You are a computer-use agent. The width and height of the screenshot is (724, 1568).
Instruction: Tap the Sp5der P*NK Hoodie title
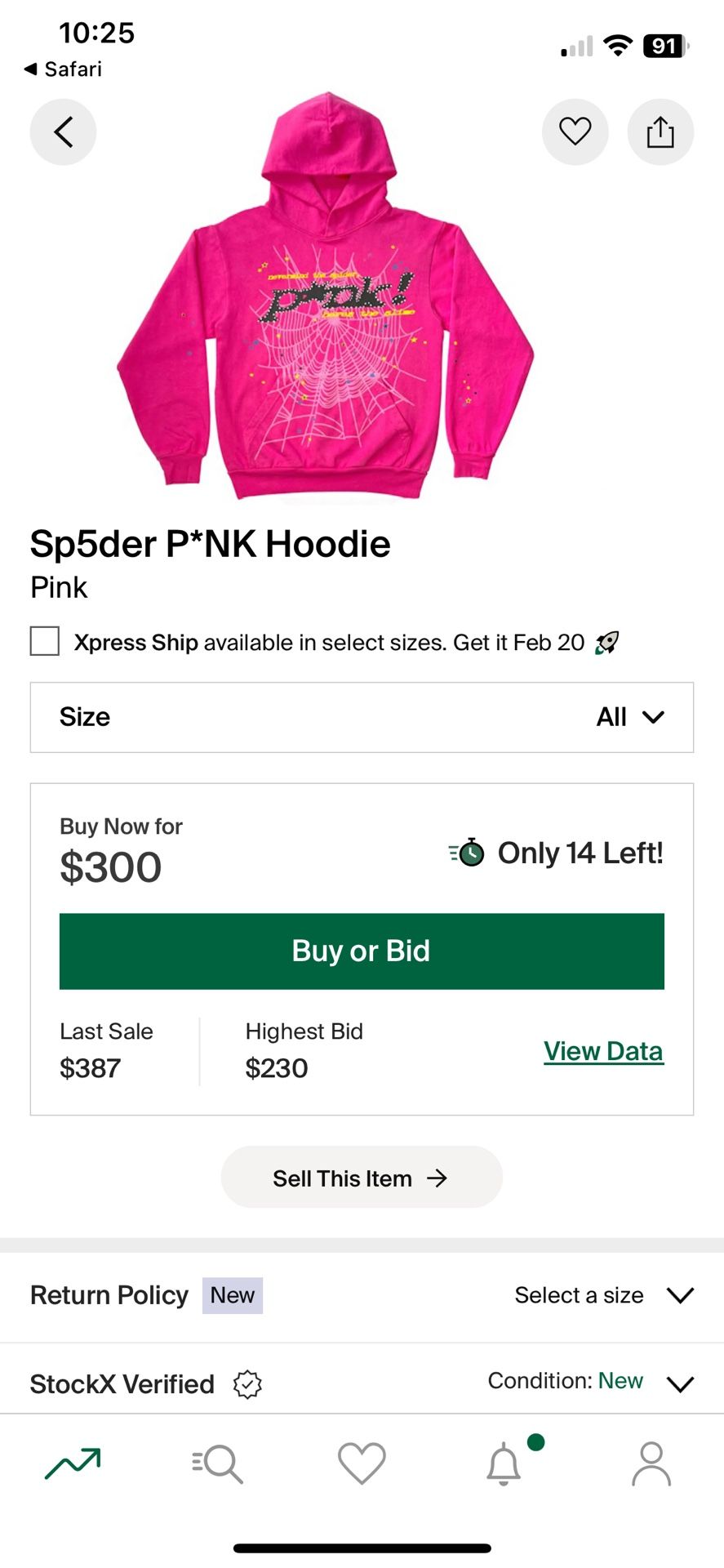(x=211, y=544)
